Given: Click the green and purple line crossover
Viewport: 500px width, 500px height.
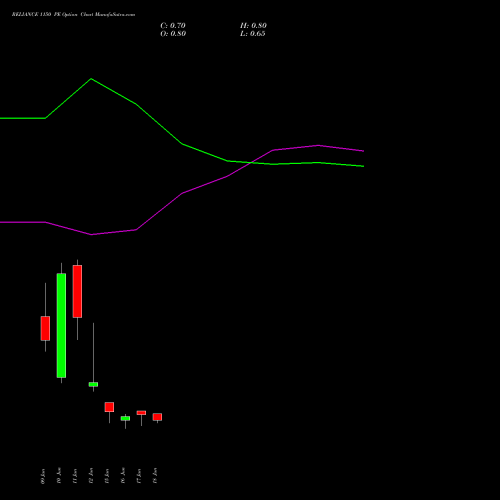Looking at the screenshot, I should point(252,162).
